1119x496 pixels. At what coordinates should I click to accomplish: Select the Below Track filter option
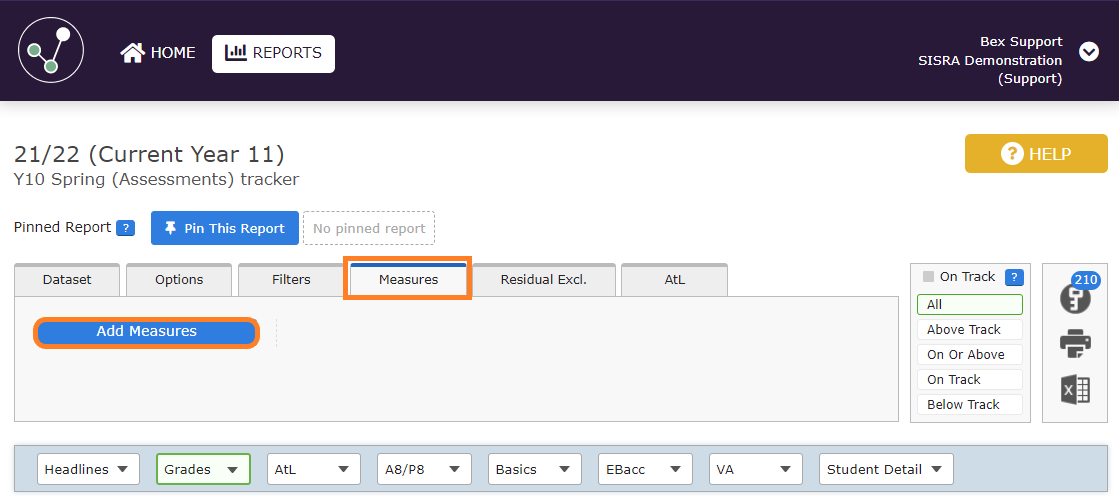(969, 405)
